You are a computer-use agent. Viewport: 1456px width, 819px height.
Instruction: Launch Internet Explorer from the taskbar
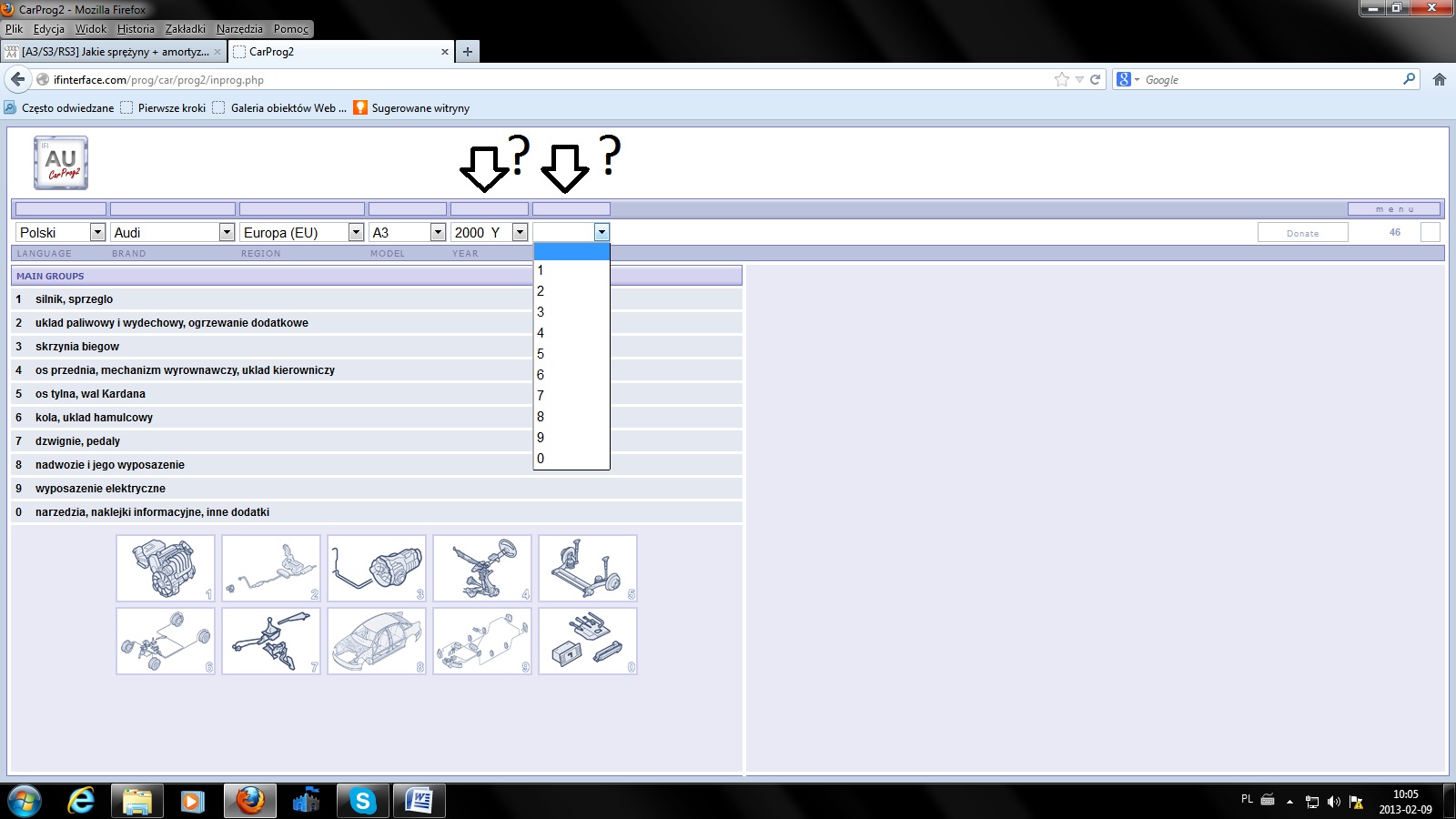click(81, 801)
